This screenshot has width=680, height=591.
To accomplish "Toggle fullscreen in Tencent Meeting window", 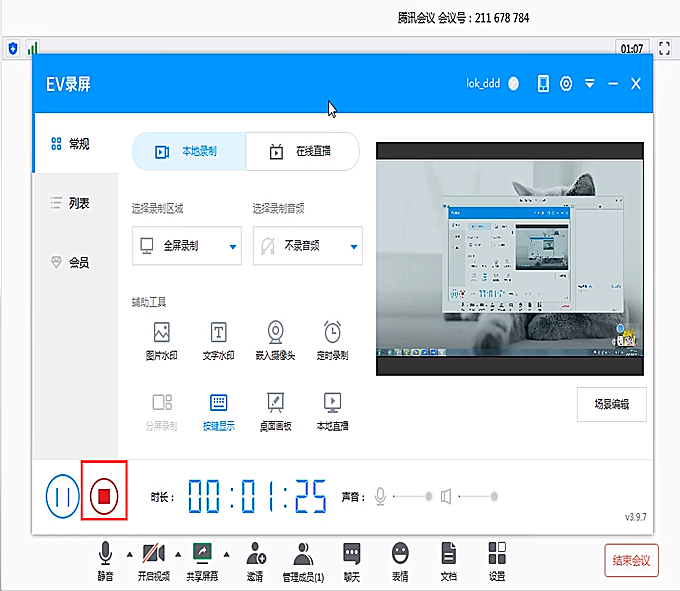I will tap(664, 48).
